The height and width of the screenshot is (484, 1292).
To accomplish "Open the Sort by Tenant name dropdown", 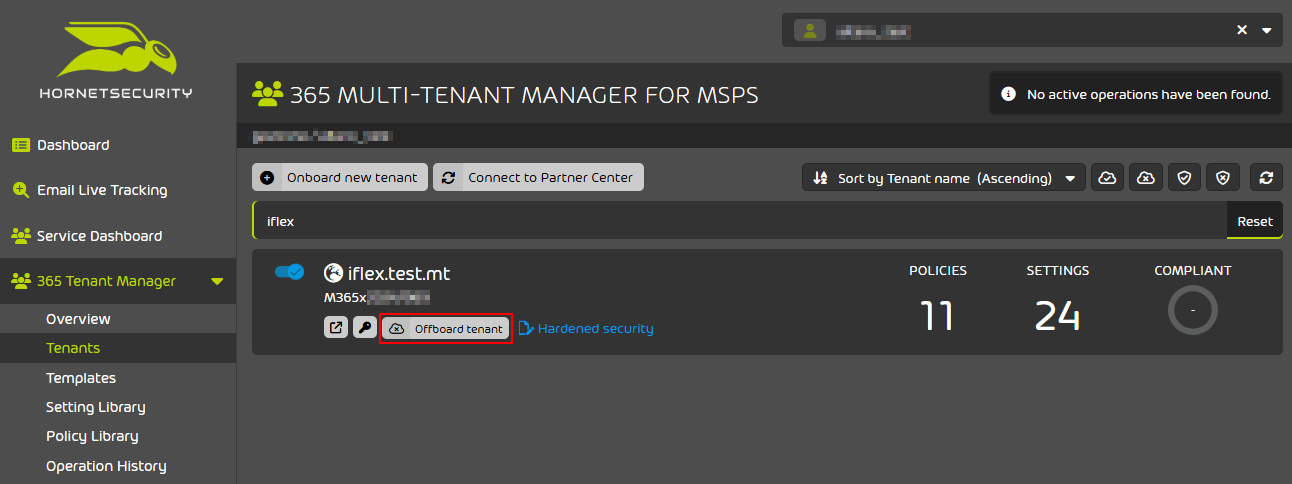I will point(944,177).
